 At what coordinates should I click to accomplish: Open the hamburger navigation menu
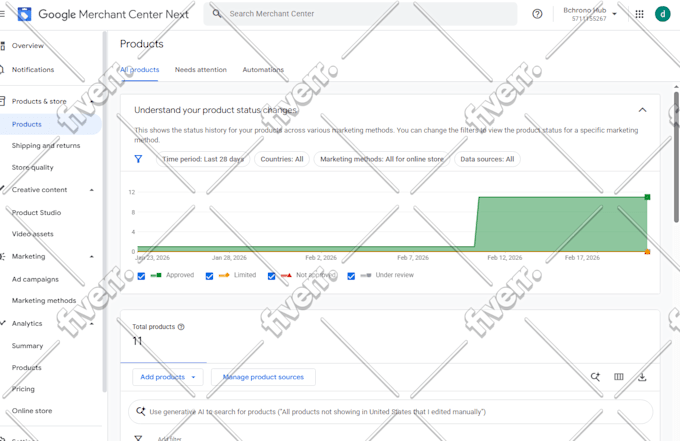point(2,14)
